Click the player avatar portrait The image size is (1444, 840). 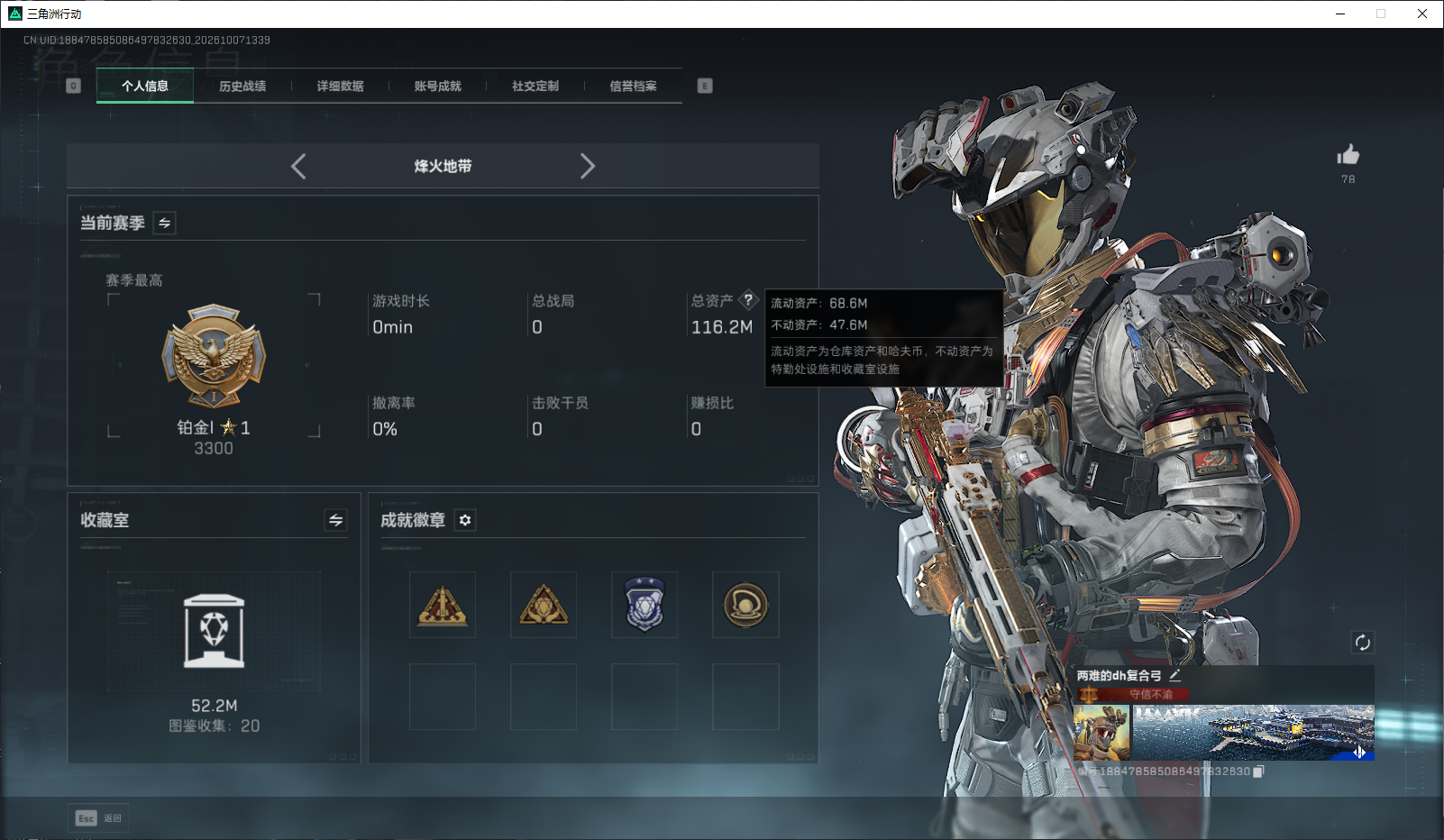(x=1102, y=733)
